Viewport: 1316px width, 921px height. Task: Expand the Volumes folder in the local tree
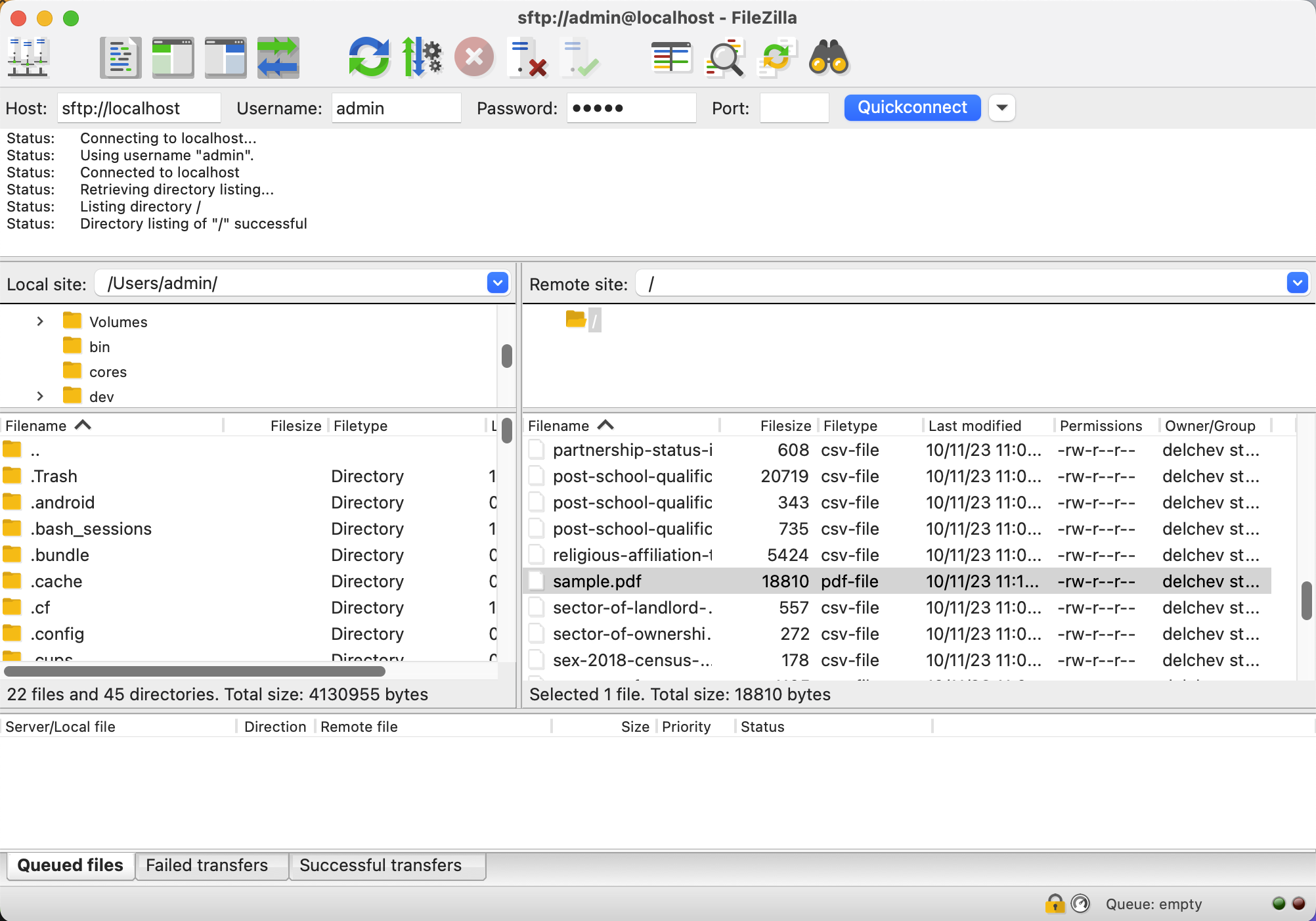click(x=40, y=321)
